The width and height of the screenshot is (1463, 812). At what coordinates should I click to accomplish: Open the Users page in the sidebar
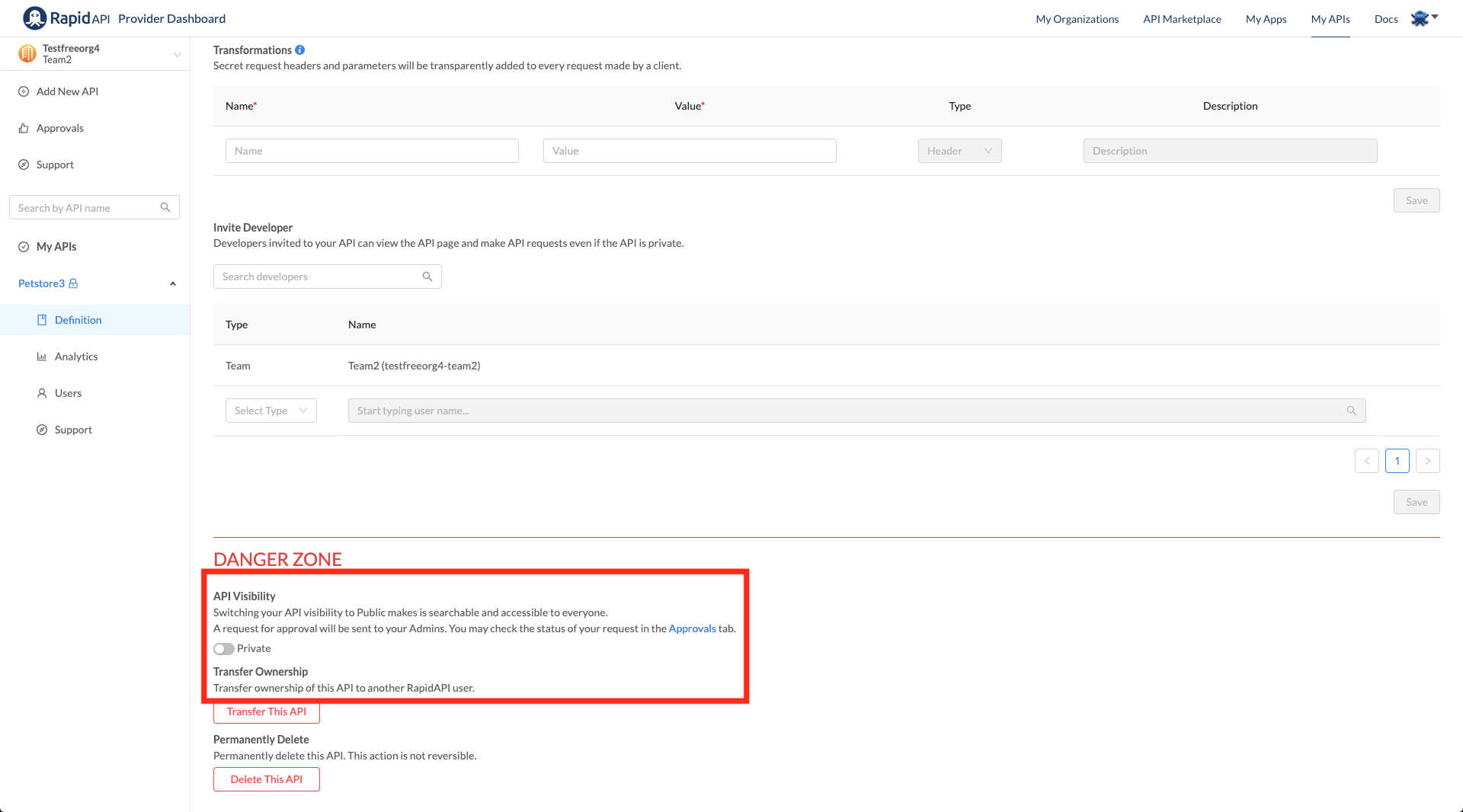click(68, 393)
